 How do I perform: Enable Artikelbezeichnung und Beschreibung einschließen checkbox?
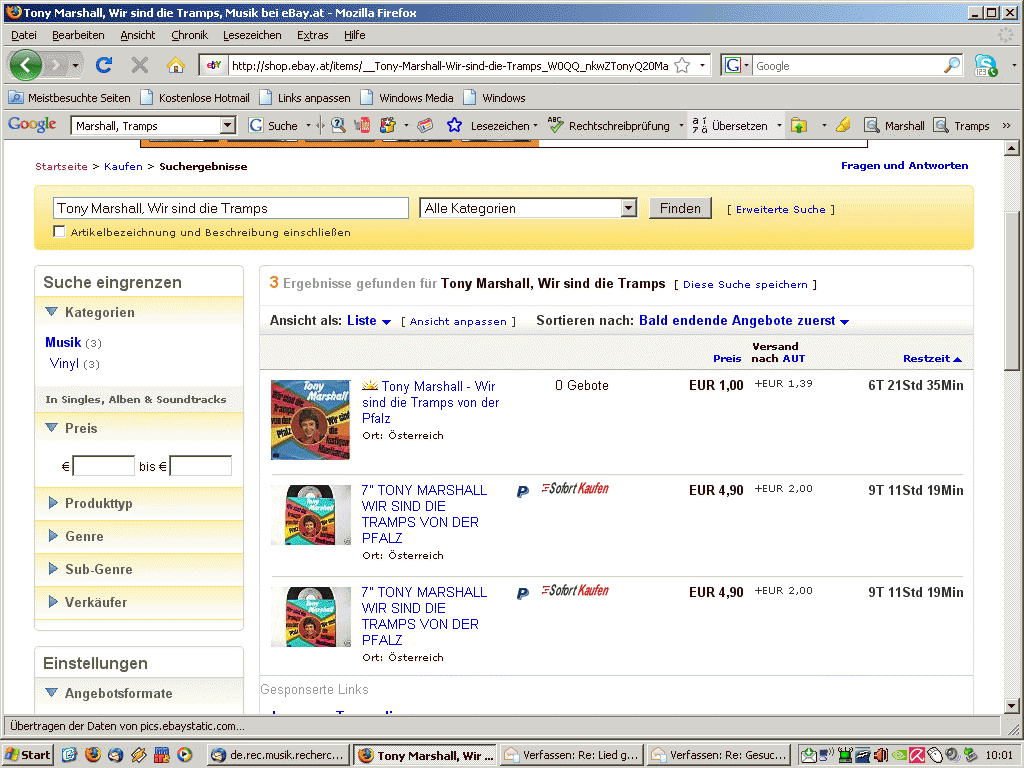59,232
